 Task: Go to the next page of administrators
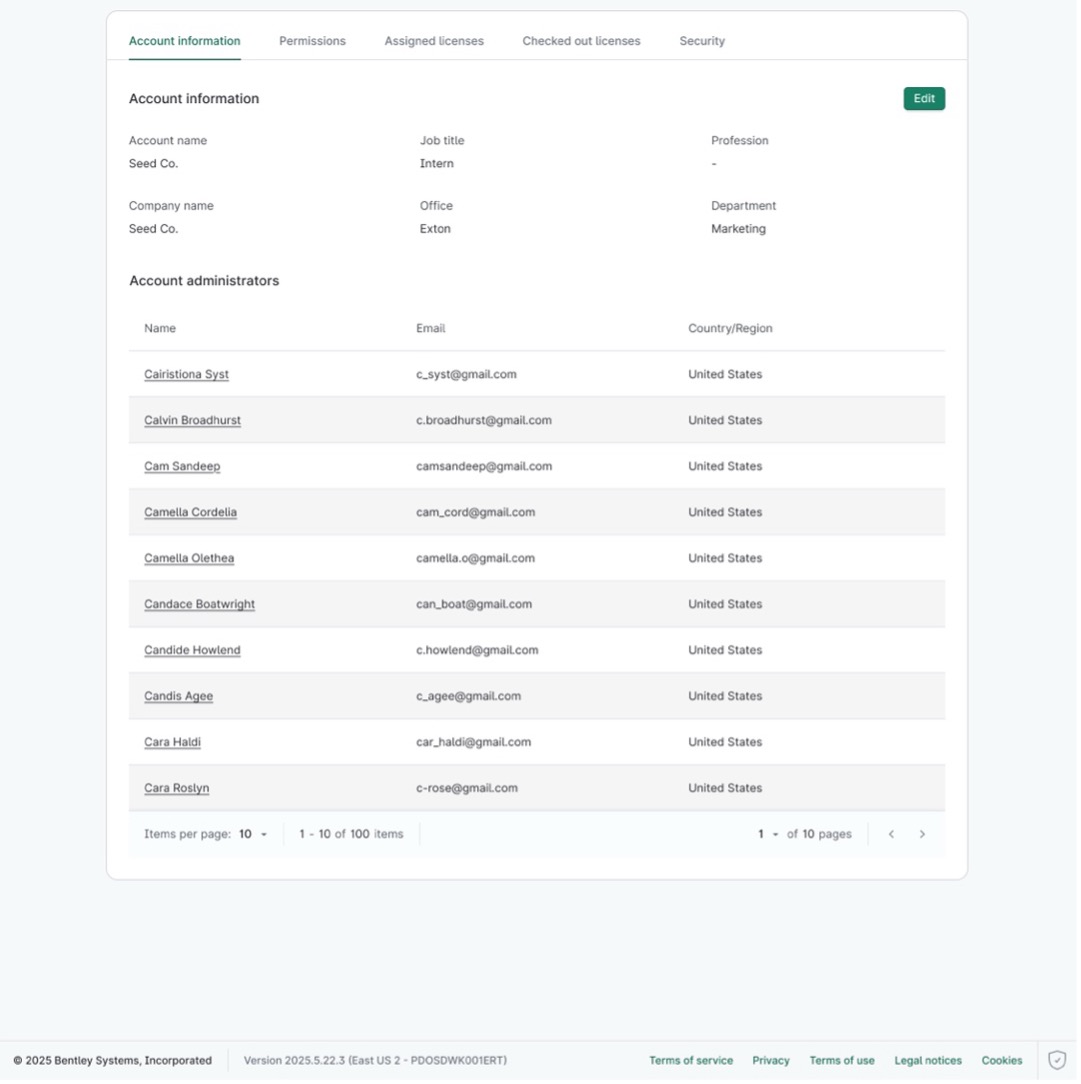tap(922, 833)
